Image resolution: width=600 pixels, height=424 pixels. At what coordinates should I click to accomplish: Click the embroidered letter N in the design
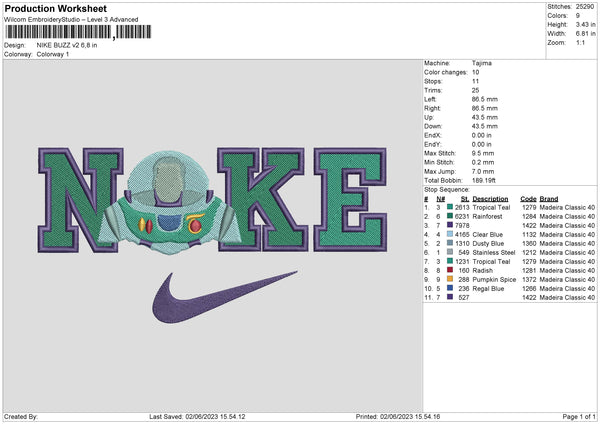tap(80, 200)
